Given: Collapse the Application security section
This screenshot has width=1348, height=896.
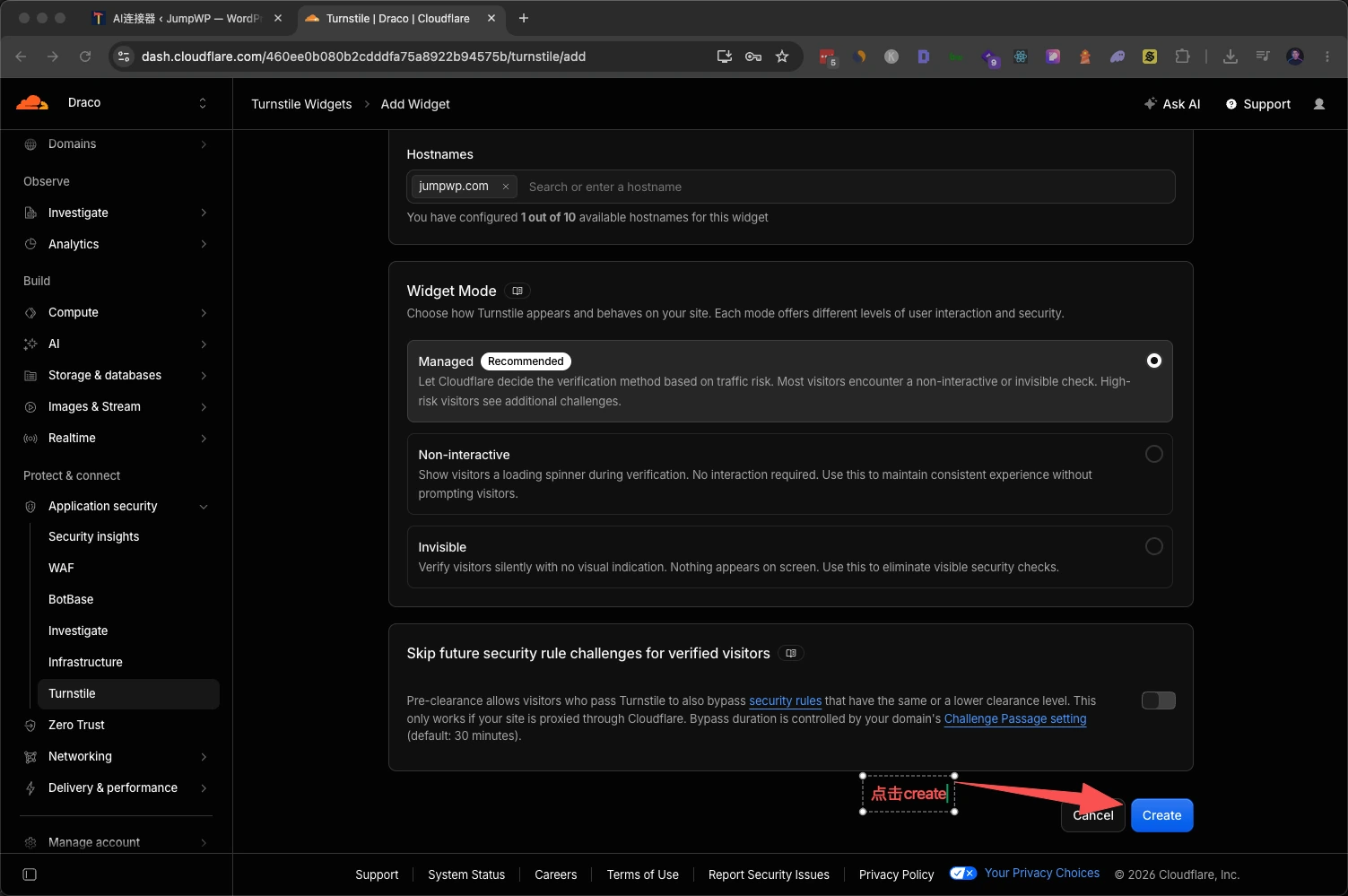Looking at the screenshot, I should [x=204, y=507].
